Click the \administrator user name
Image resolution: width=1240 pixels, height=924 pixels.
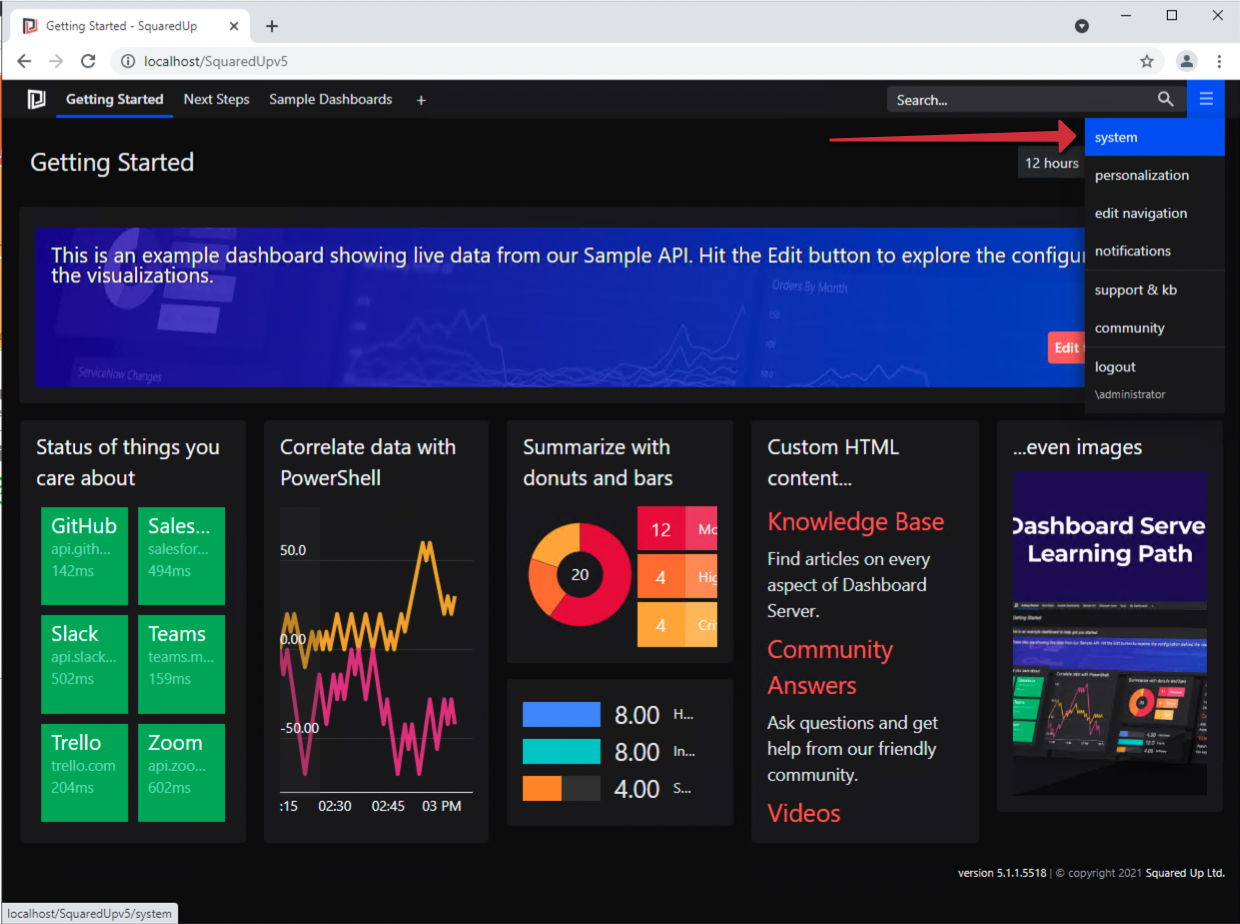click(1130, 394)
